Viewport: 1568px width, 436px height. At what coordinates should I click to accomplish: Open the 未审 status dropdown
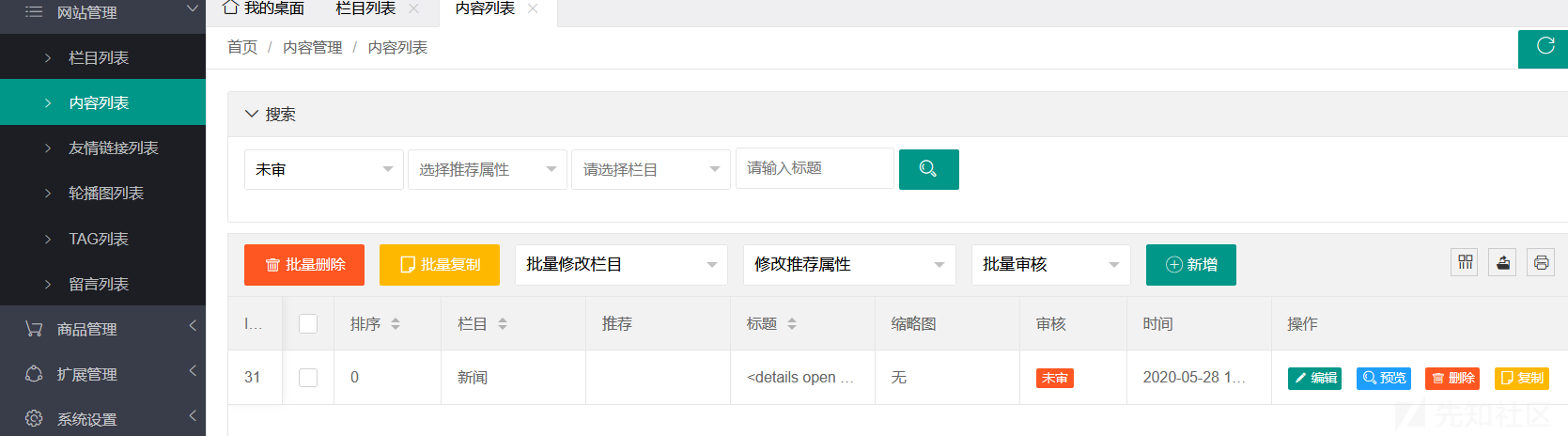pos(323,169)
